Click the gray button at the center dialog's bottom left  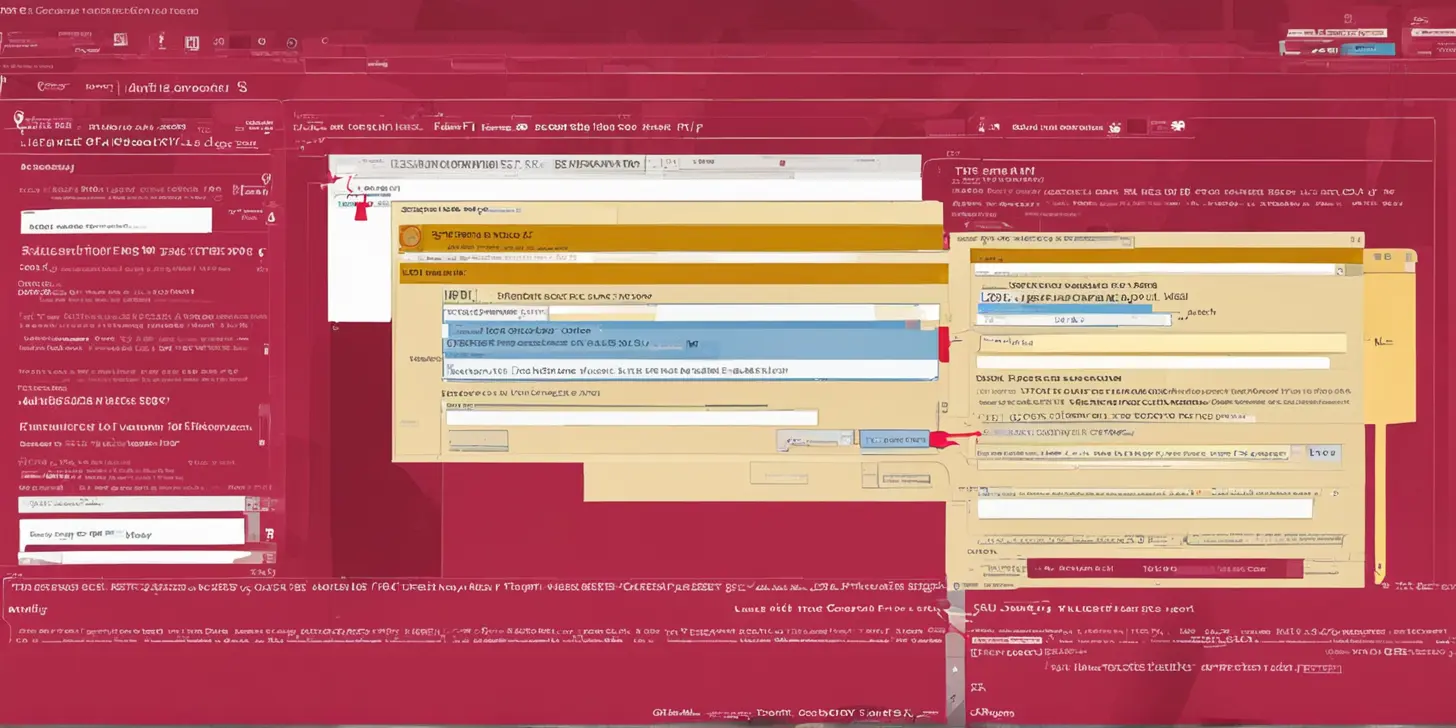(x=477, y=440)
